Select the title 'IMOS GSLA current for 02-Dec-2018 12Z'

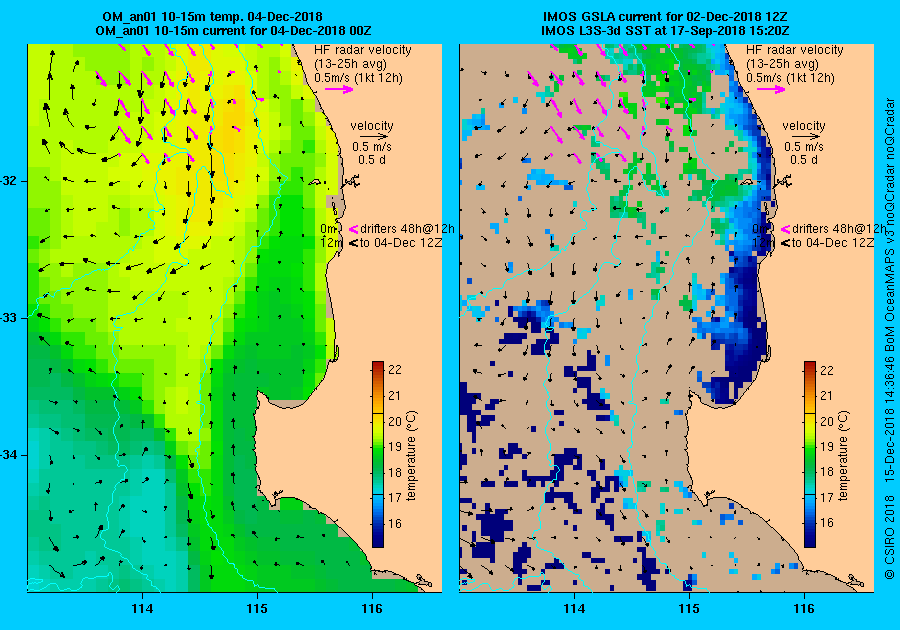(665, 17)
